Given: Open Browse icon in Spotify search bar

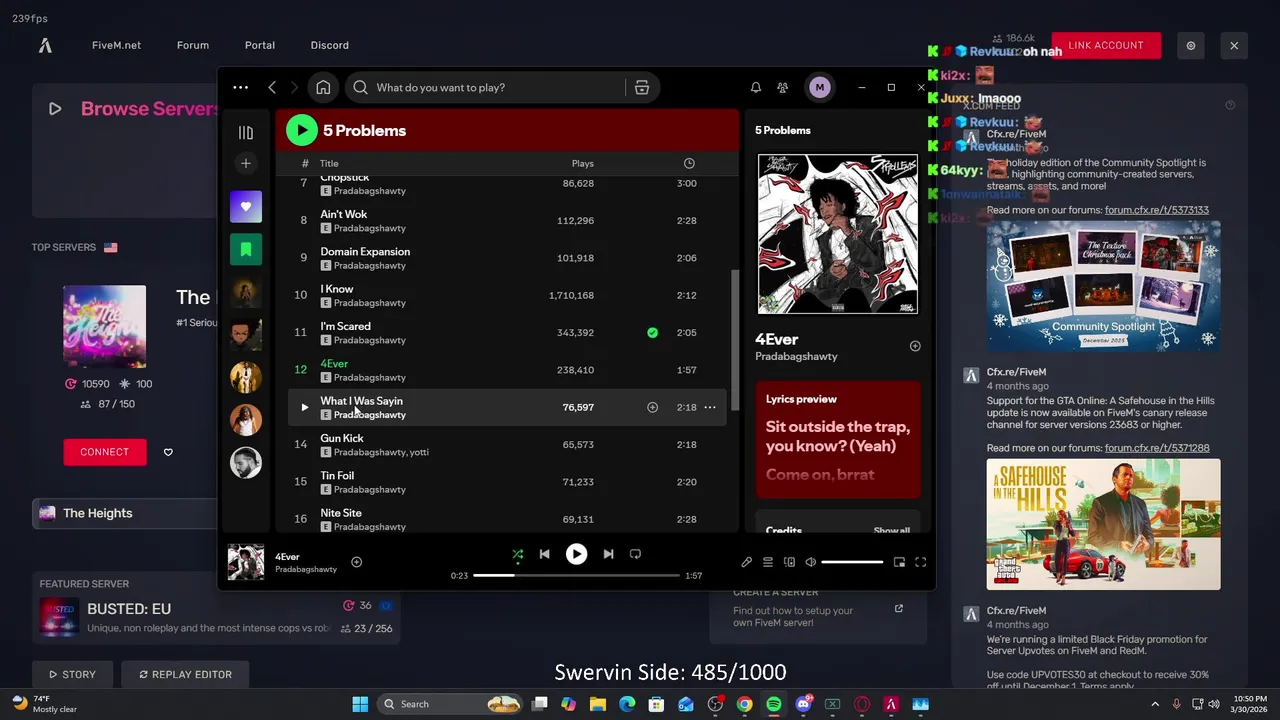Looking at the screenshot, I should (x=642, y=88).
